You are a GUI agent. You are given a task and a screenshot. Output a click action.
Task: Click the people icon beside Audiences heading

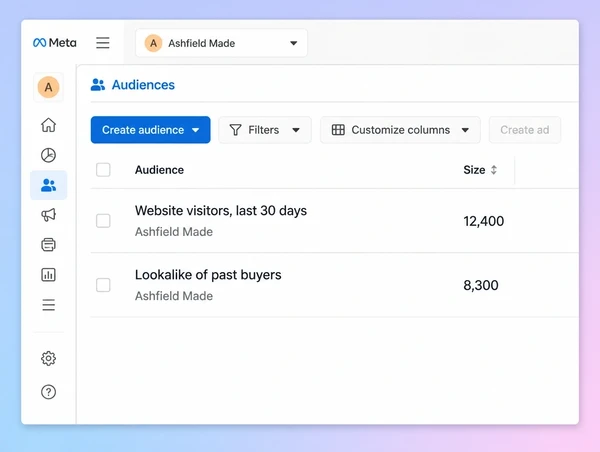coord(98,85)
